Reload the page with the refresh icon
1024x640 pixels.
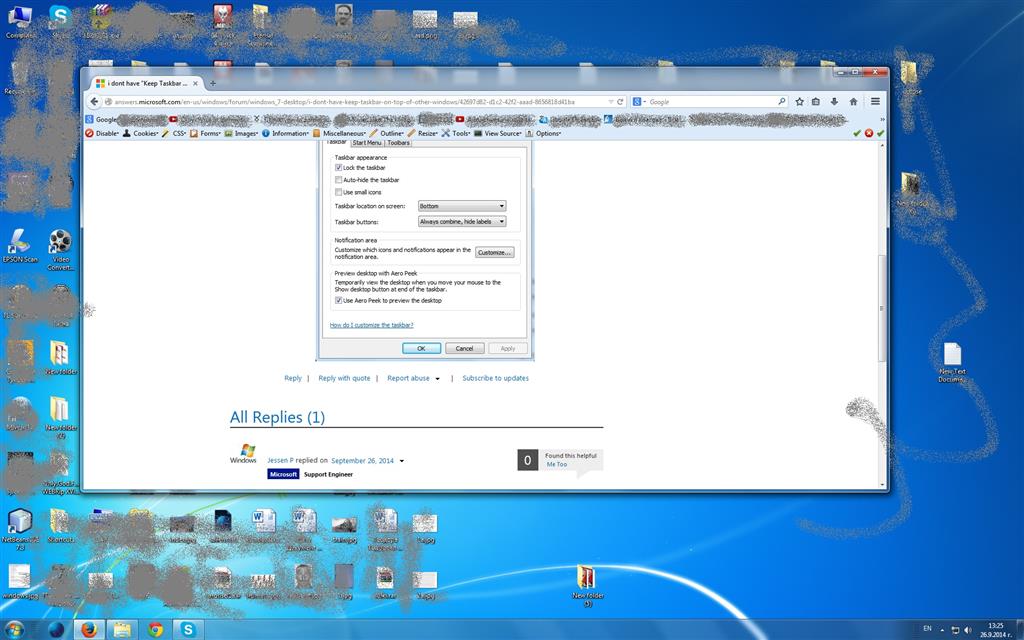(620, 102)
